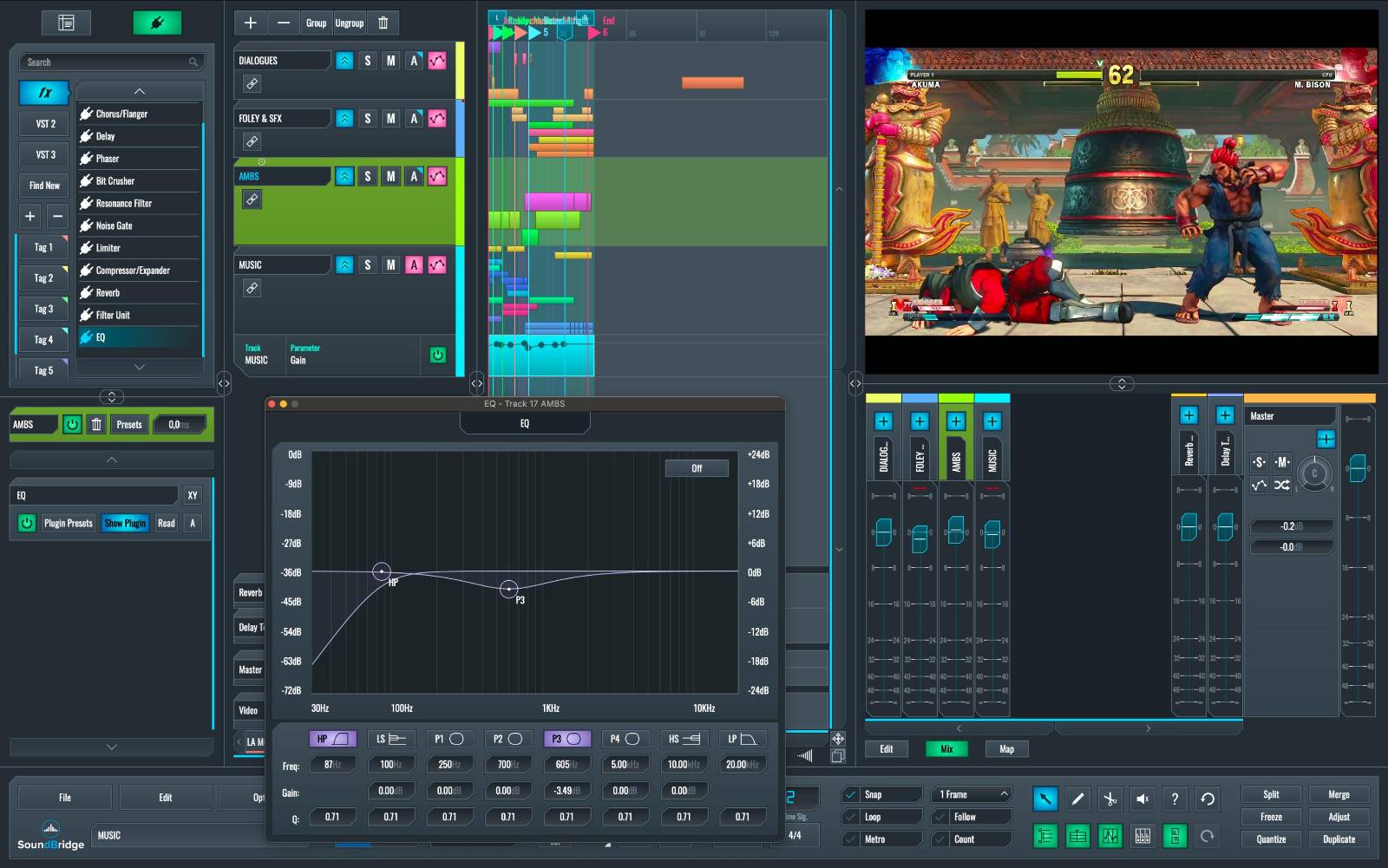Viewport: 1388px width, 868px height.
Task: Mute the FOLEY & SFX track
Action: click(x=391, y=118)
